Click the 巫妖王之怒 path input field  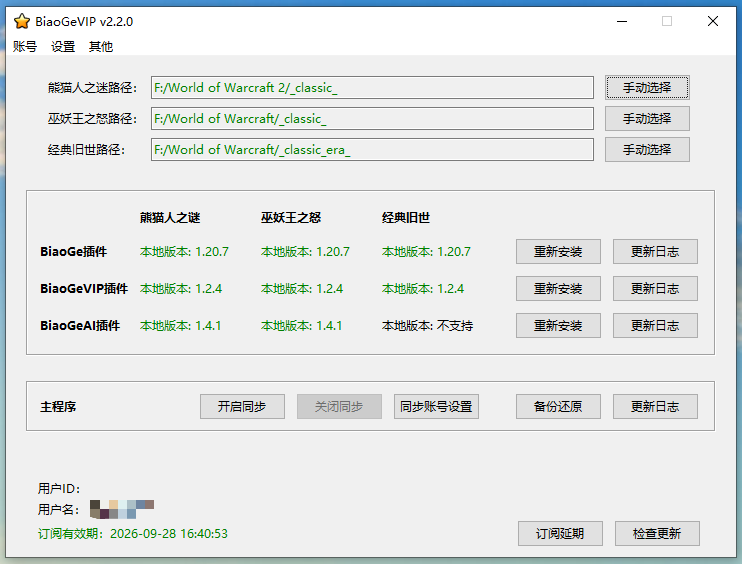pos(371,119)
